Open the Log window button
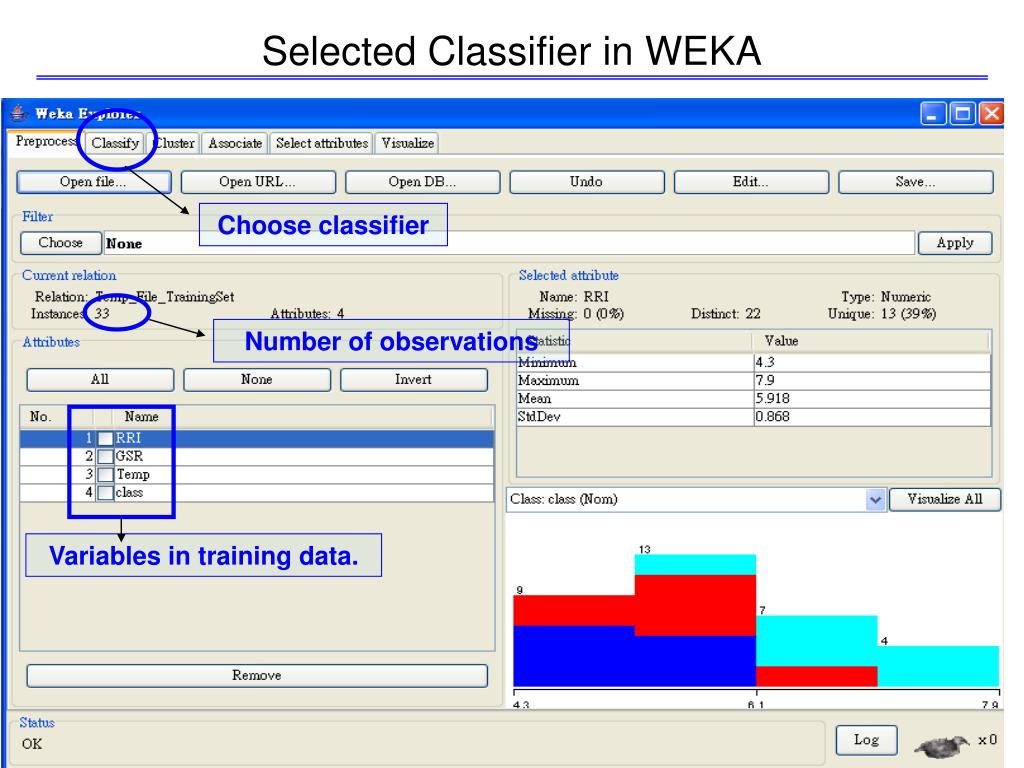 (x=866, y=740)
